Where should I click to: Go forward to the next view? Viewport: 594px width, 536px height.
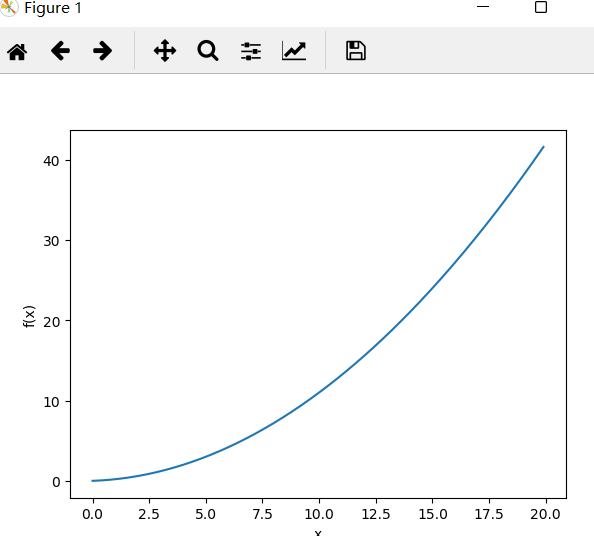tap(103, 51)
